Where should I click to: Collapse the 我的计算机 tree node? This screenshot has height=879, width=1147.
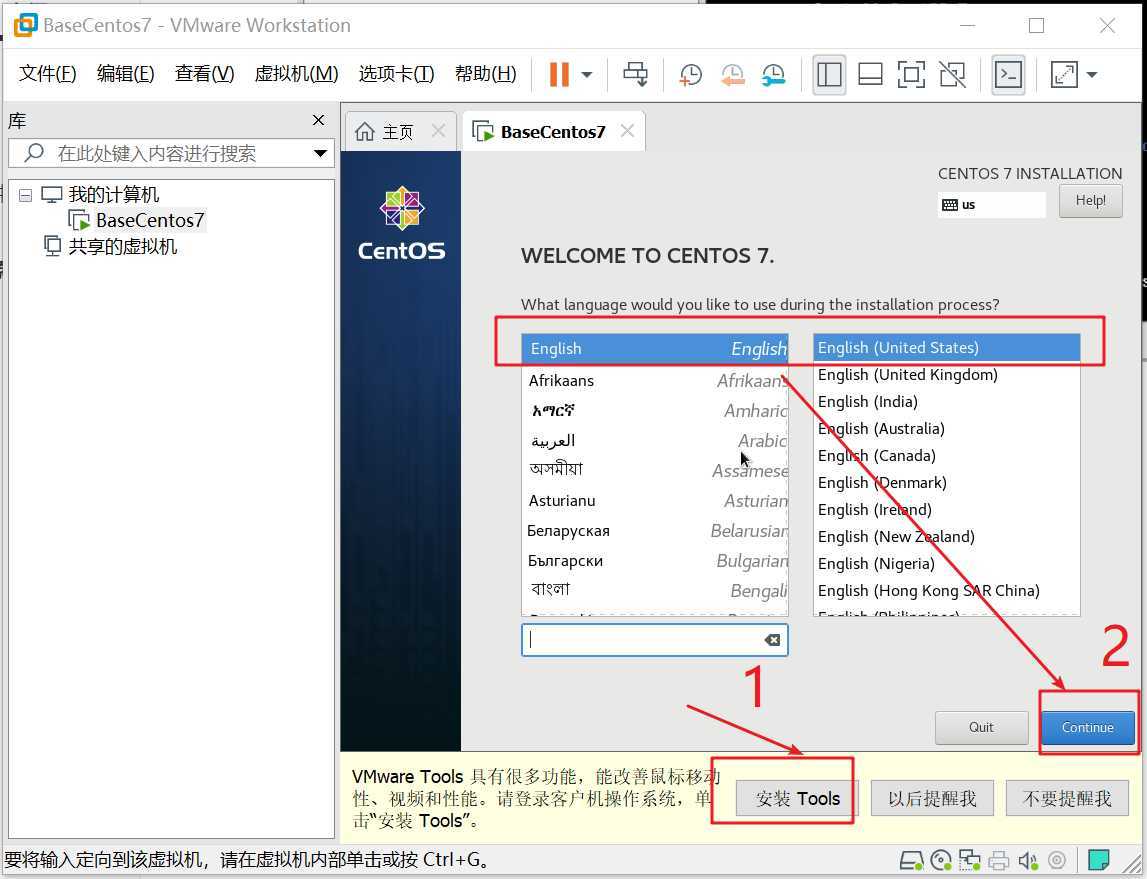(26, 195)
